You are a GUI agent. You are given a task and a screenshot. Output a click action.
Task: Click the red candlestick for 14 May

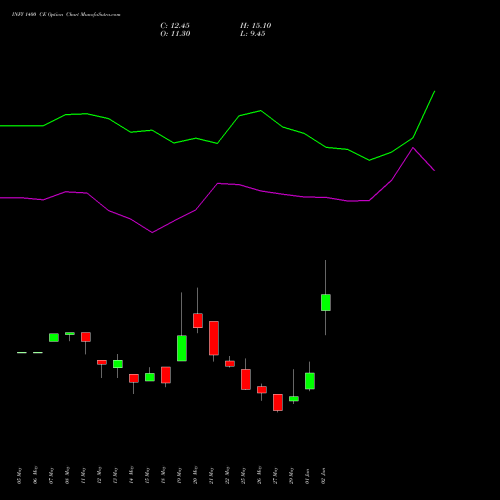click(134, 378)
